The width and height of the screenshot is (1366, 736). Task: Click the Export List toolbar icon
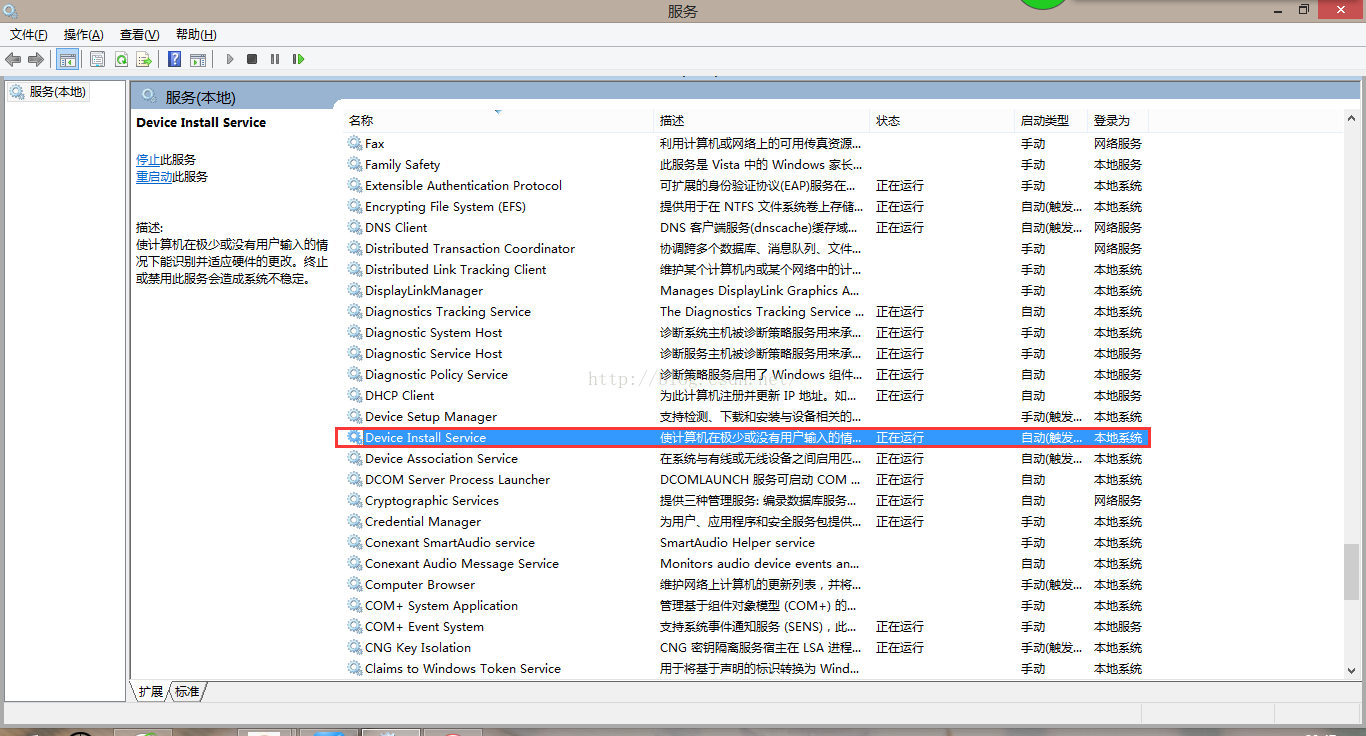pos(144,60)
